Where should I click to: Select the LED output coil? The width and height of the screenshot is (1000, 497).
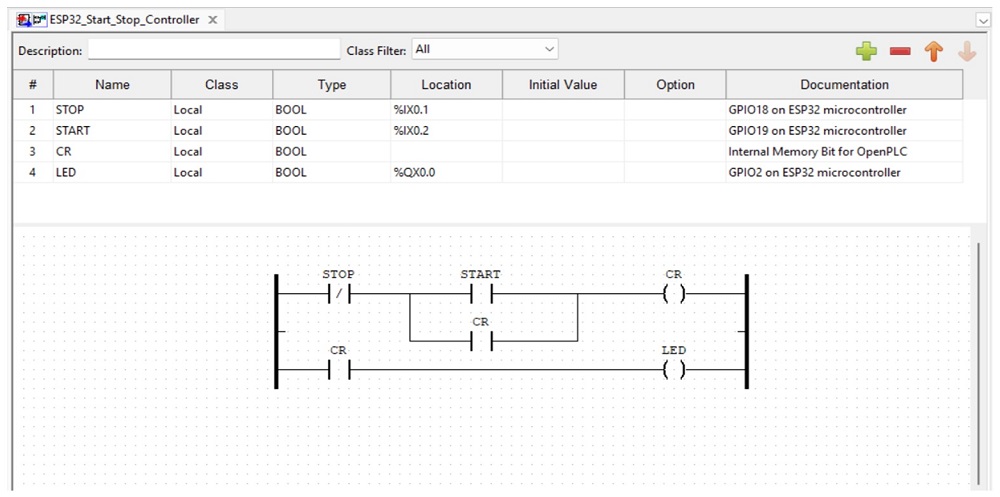point(673,369)
